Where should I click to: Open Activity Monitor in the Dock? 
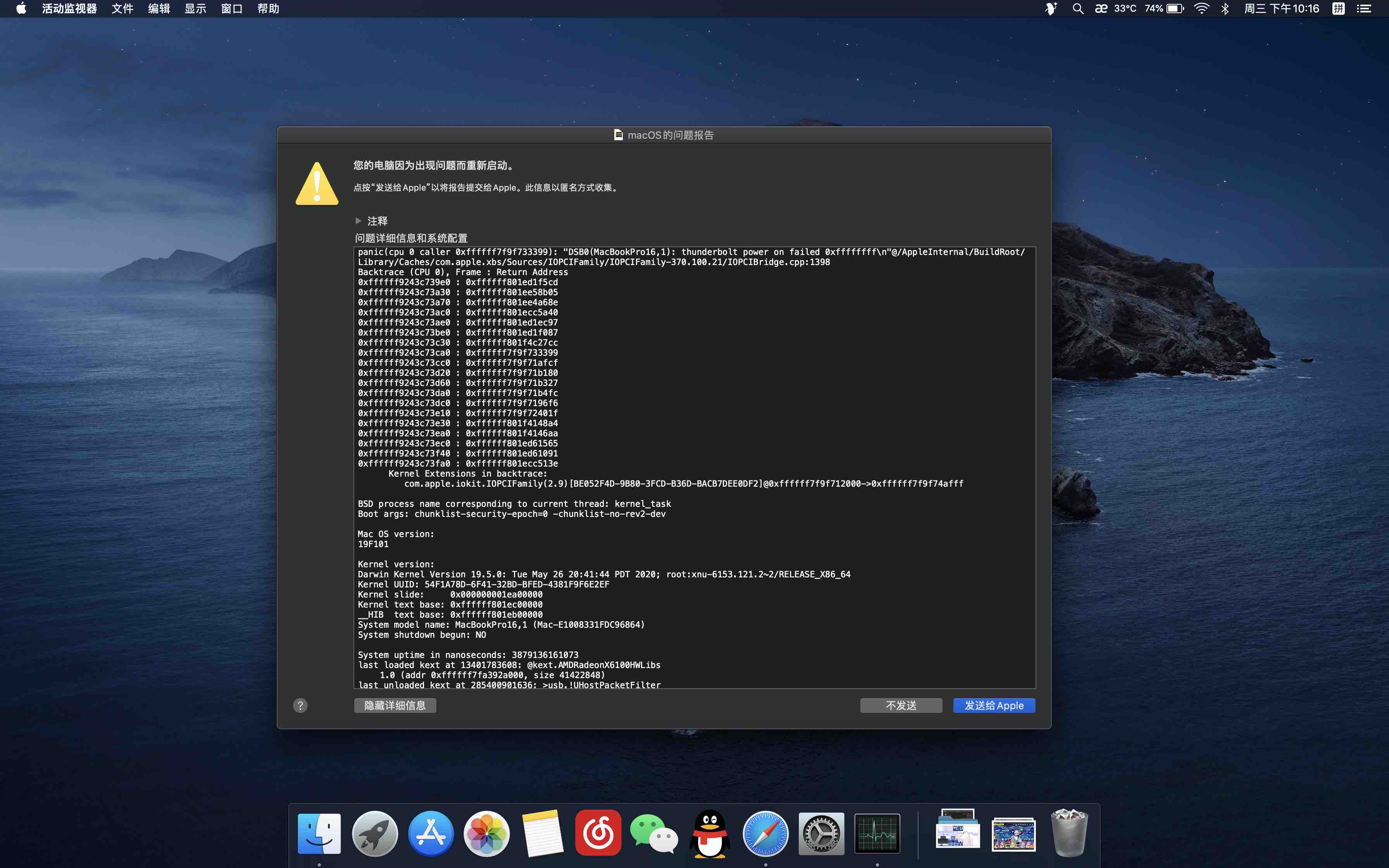(877, 833)
